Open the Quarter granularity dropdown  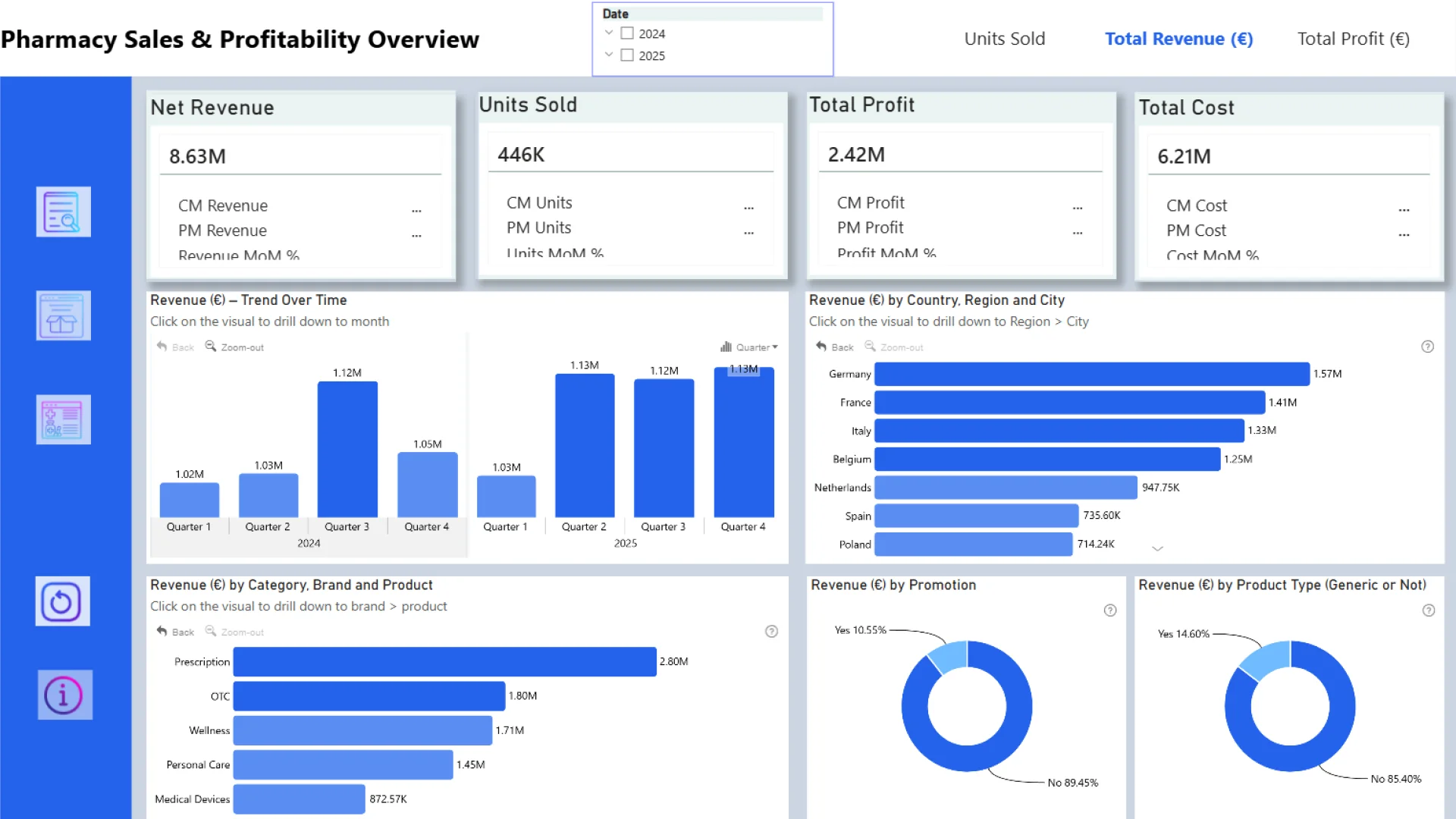point(749,347)
